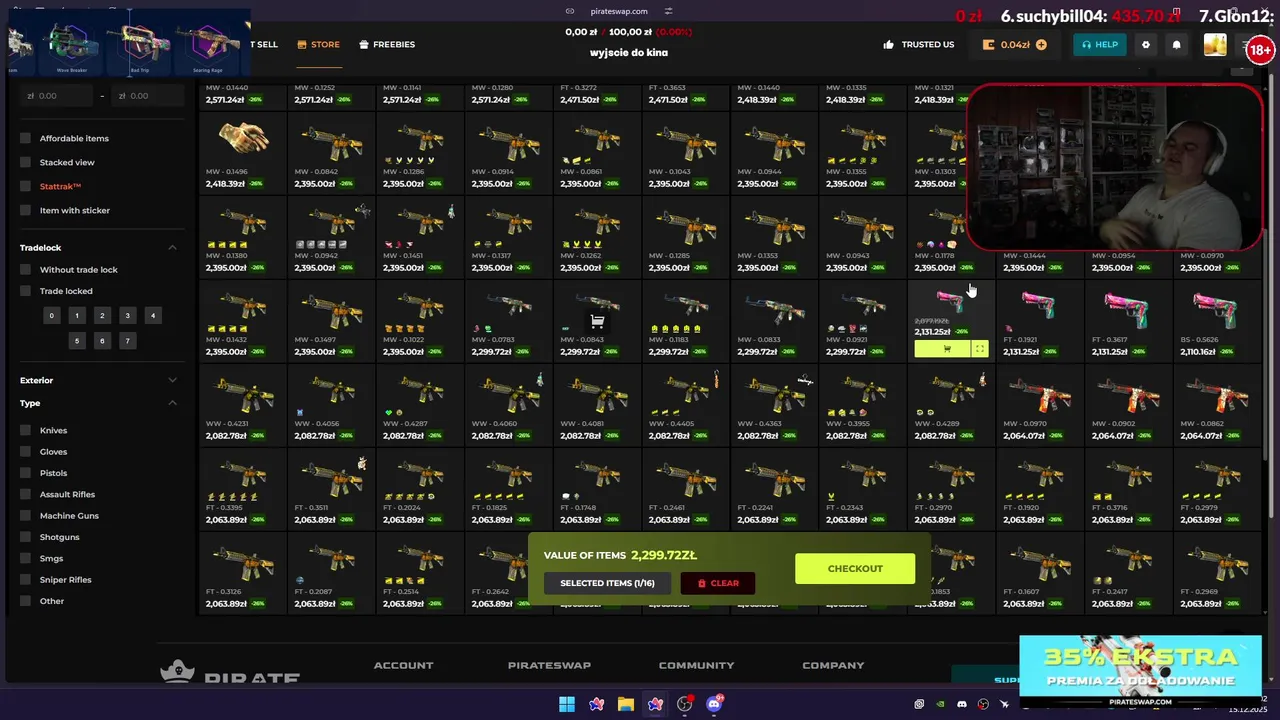Open site settings gear icon
Viewport: 1280px width, 720px height.
1146,44
